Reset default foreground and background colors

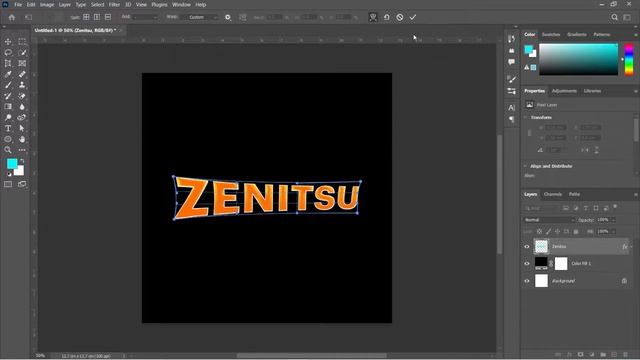[x=9, y=174]
